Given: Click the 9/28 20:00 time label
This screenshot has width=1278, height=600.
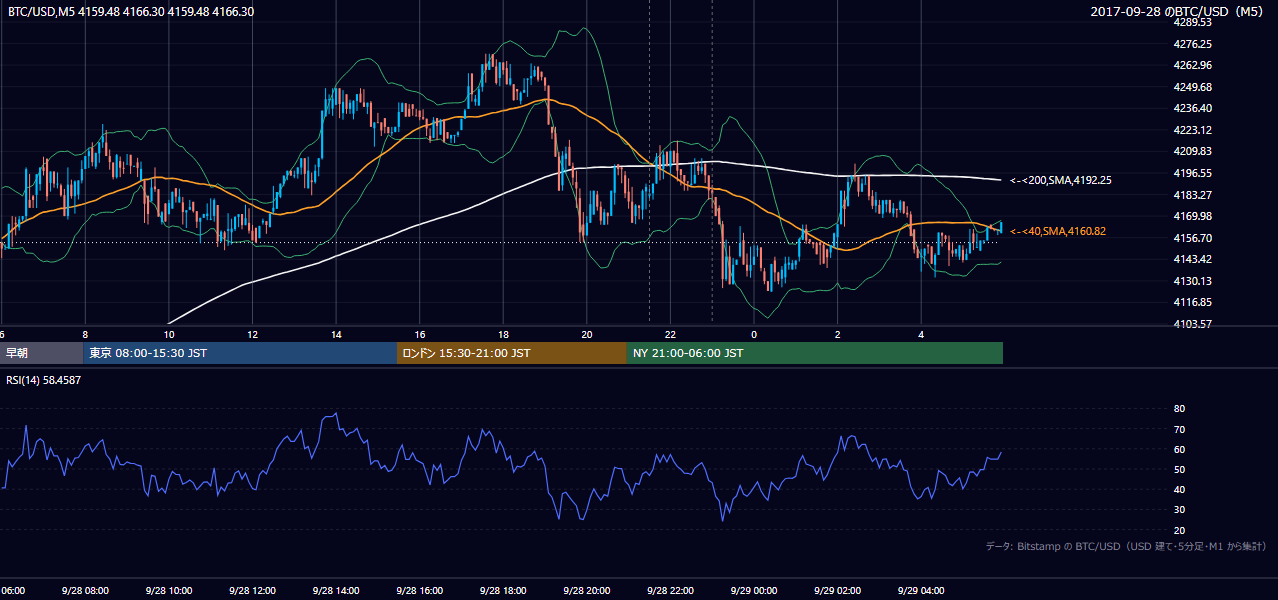Looking at the screenshot, I should (587, 591).
